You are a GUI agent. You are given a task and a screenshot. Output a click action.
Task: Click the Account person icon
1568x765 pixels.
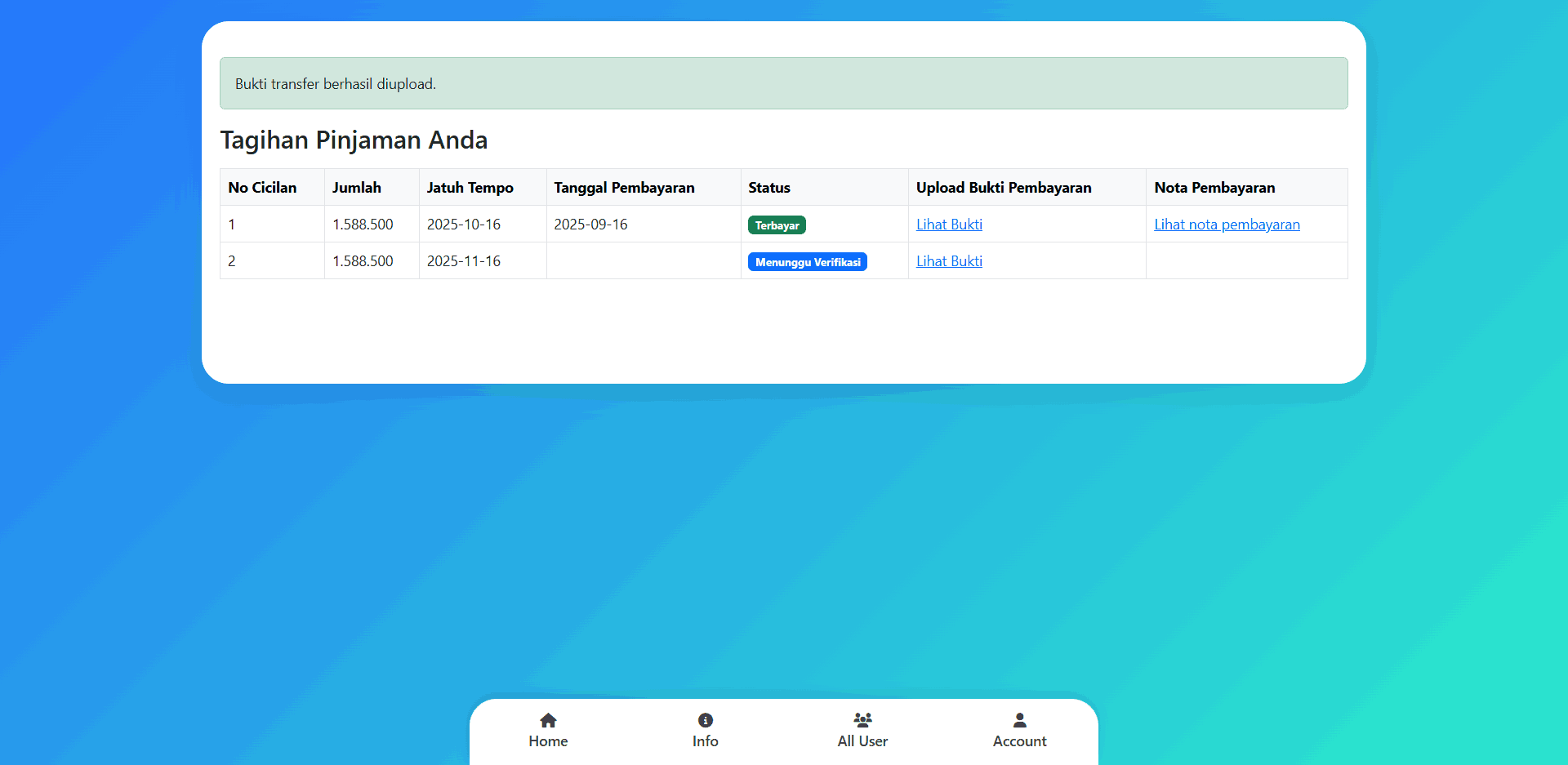[x=1019, y=720]
